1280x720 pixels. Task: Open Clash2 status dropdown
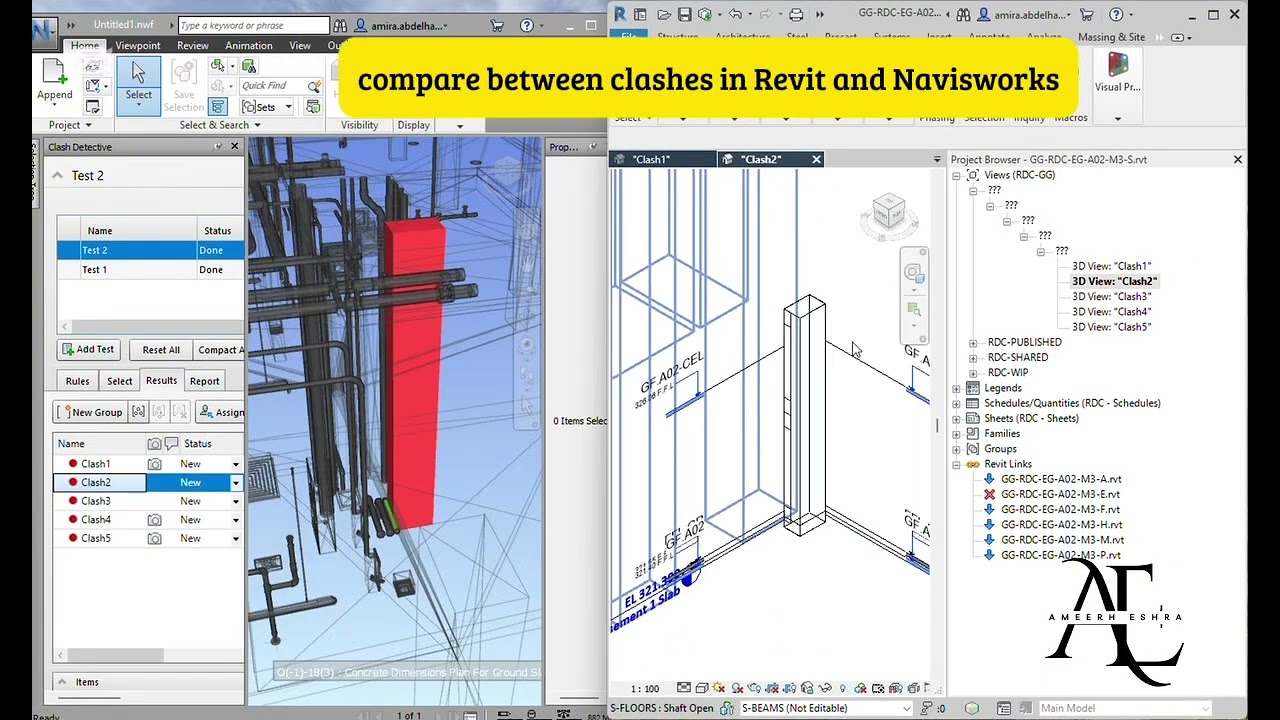(236, 483)
